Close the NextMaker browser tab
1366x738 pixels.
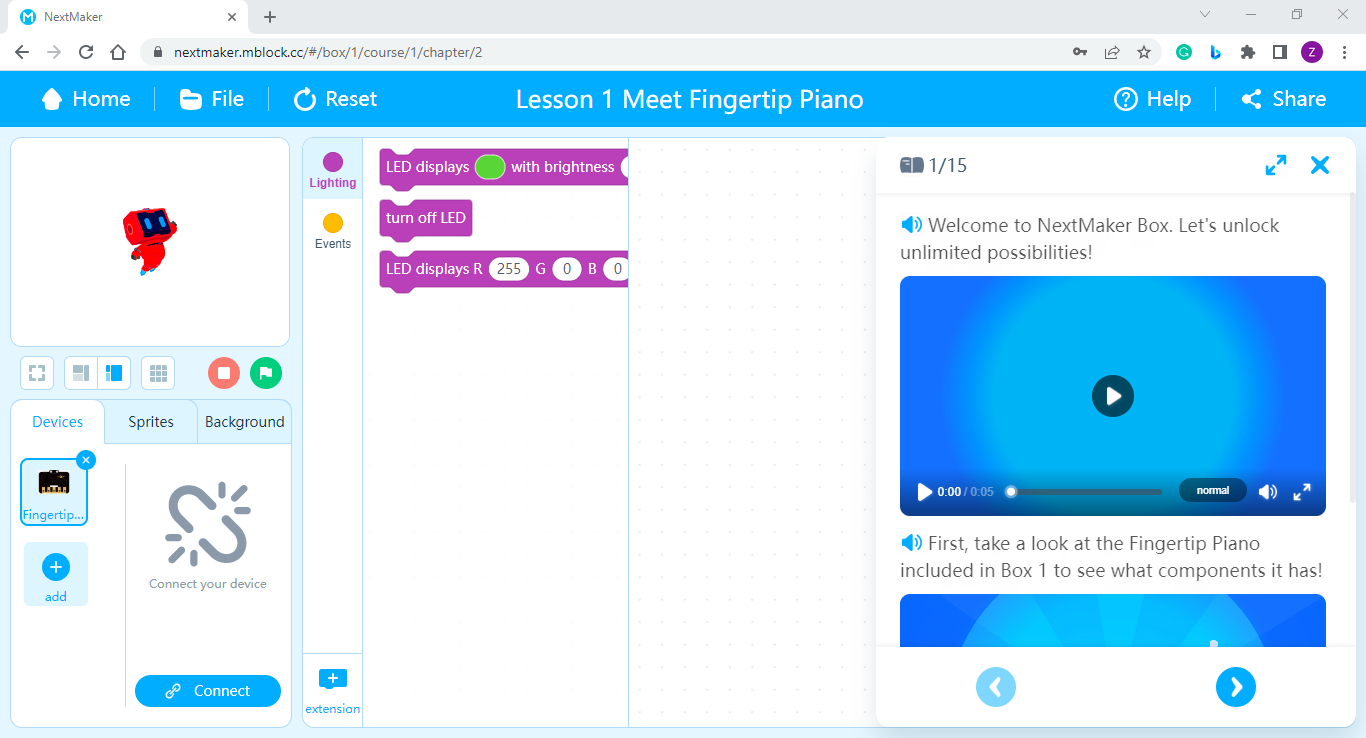pyautogui.click(x=233, y=17)
